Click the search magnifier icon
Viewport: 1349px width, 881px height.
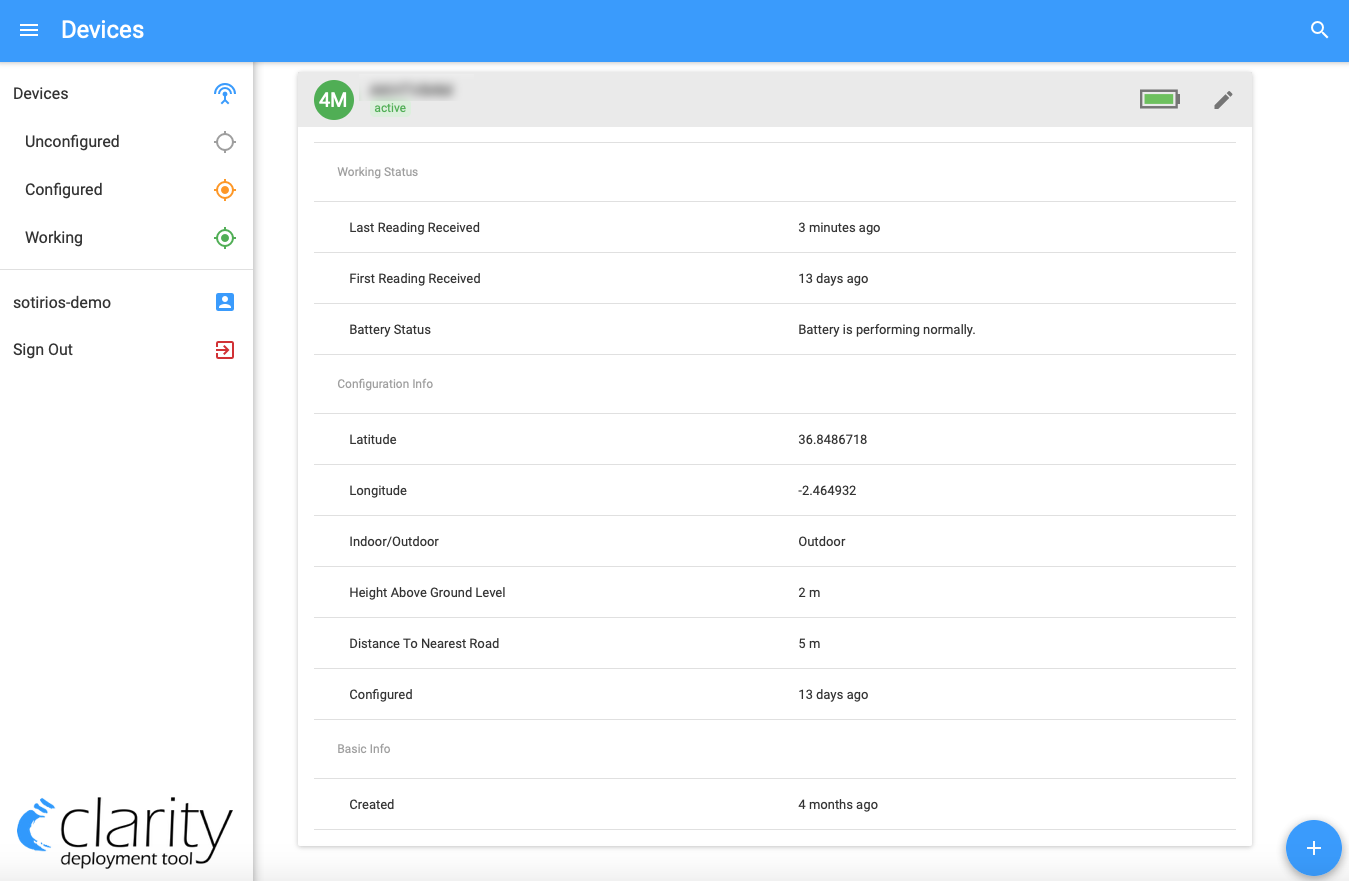pyautogui.click(x=1319, y=30)
